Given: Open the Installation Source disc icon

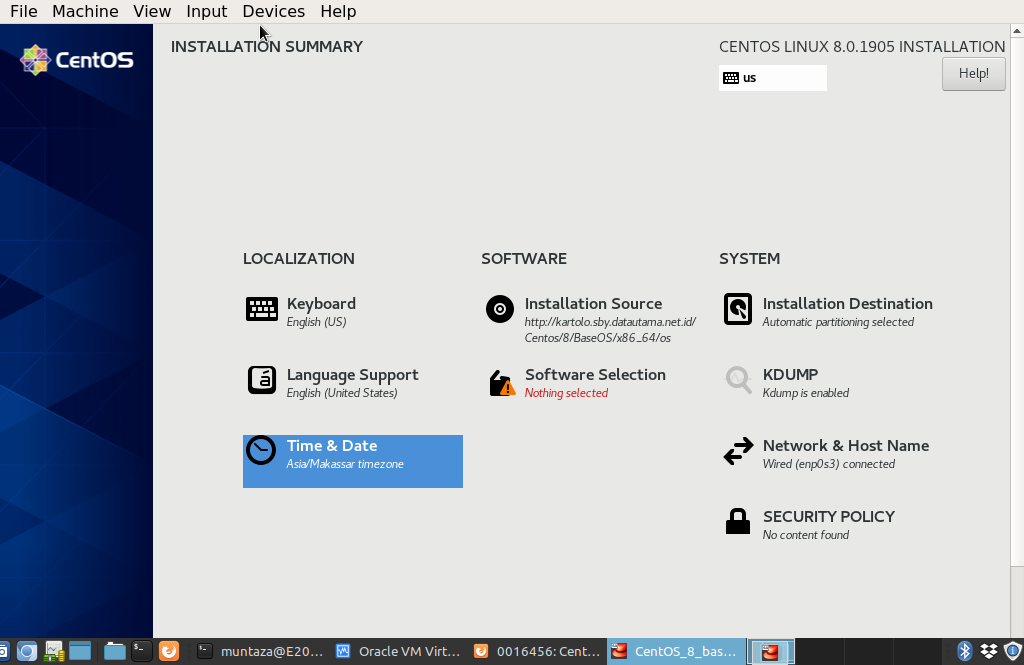Looking at the screenshot, I should pos(500,309).
